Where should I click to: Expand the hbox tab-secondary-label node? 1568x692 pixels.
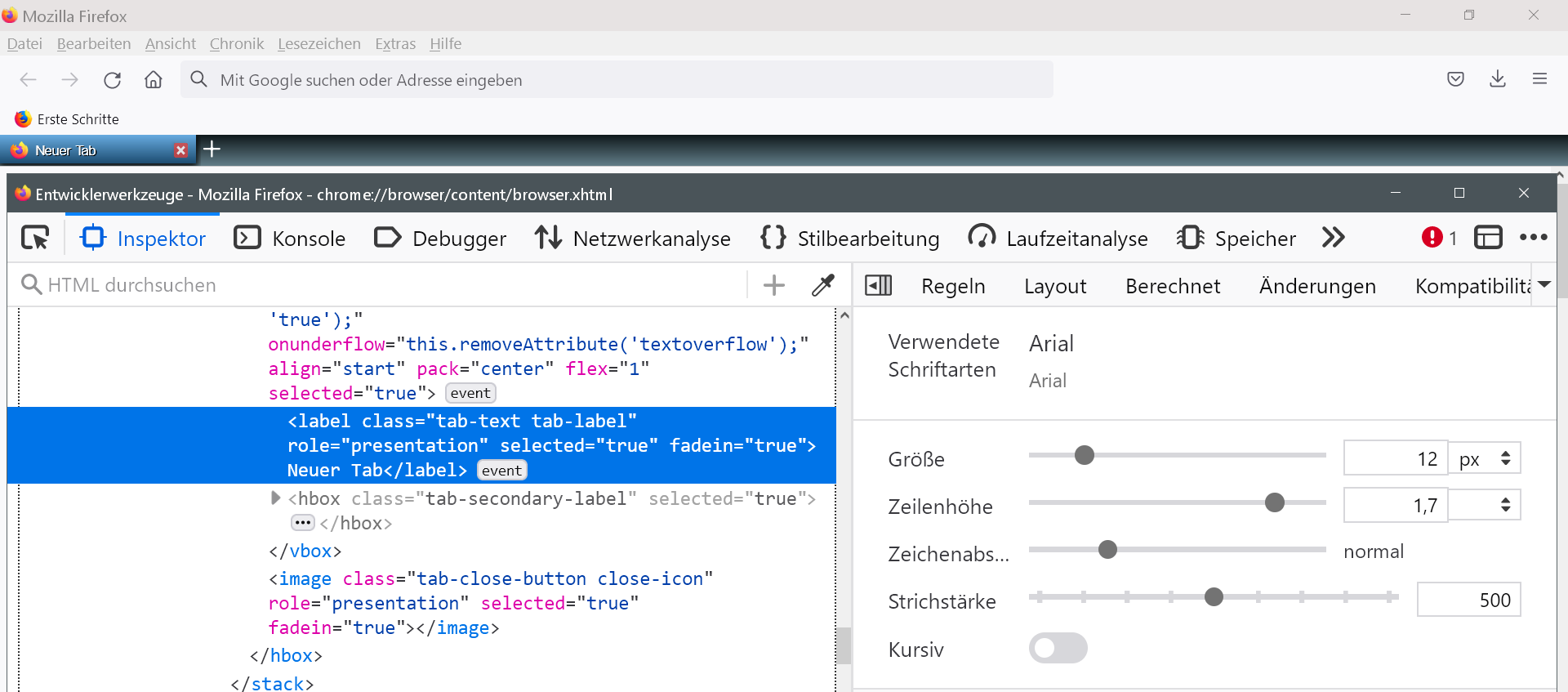click(x=275, y=498)
